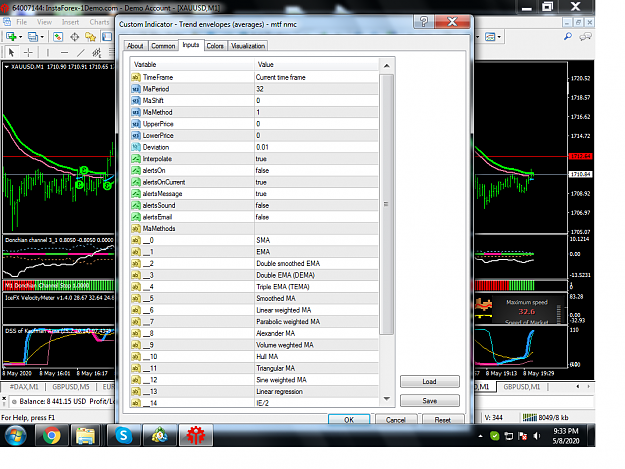Switch to the #DAX,M1 chart tab
The width and height of the screenshot is (625, 469).
tap(24, 387)
